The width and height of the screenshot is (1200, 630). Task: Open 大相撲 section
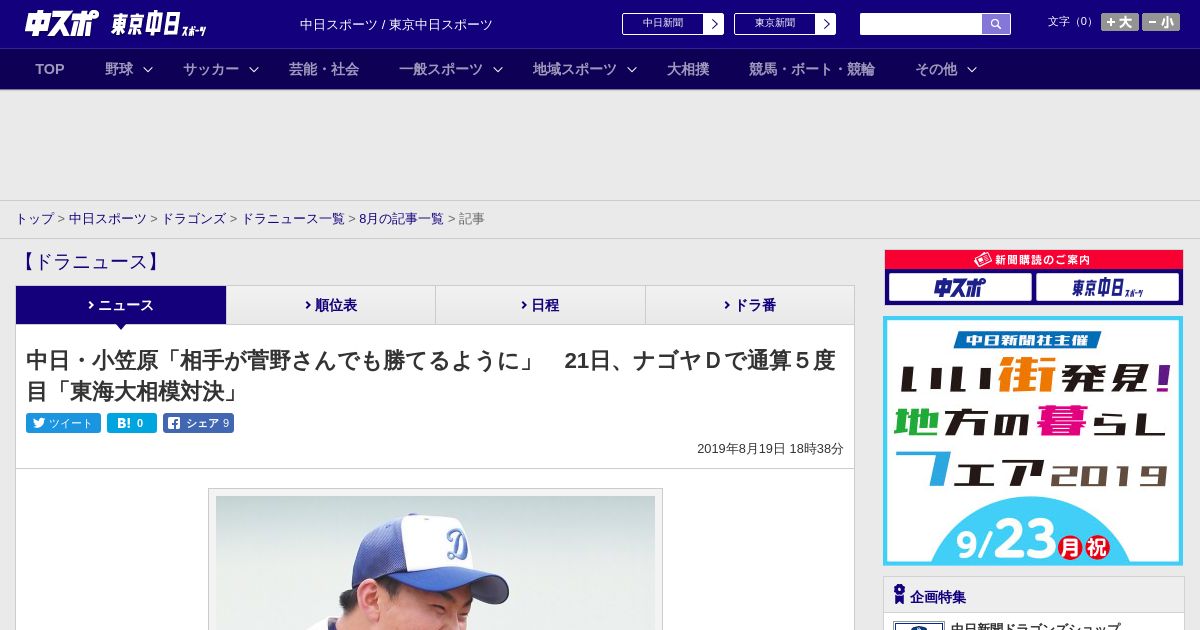688,69
